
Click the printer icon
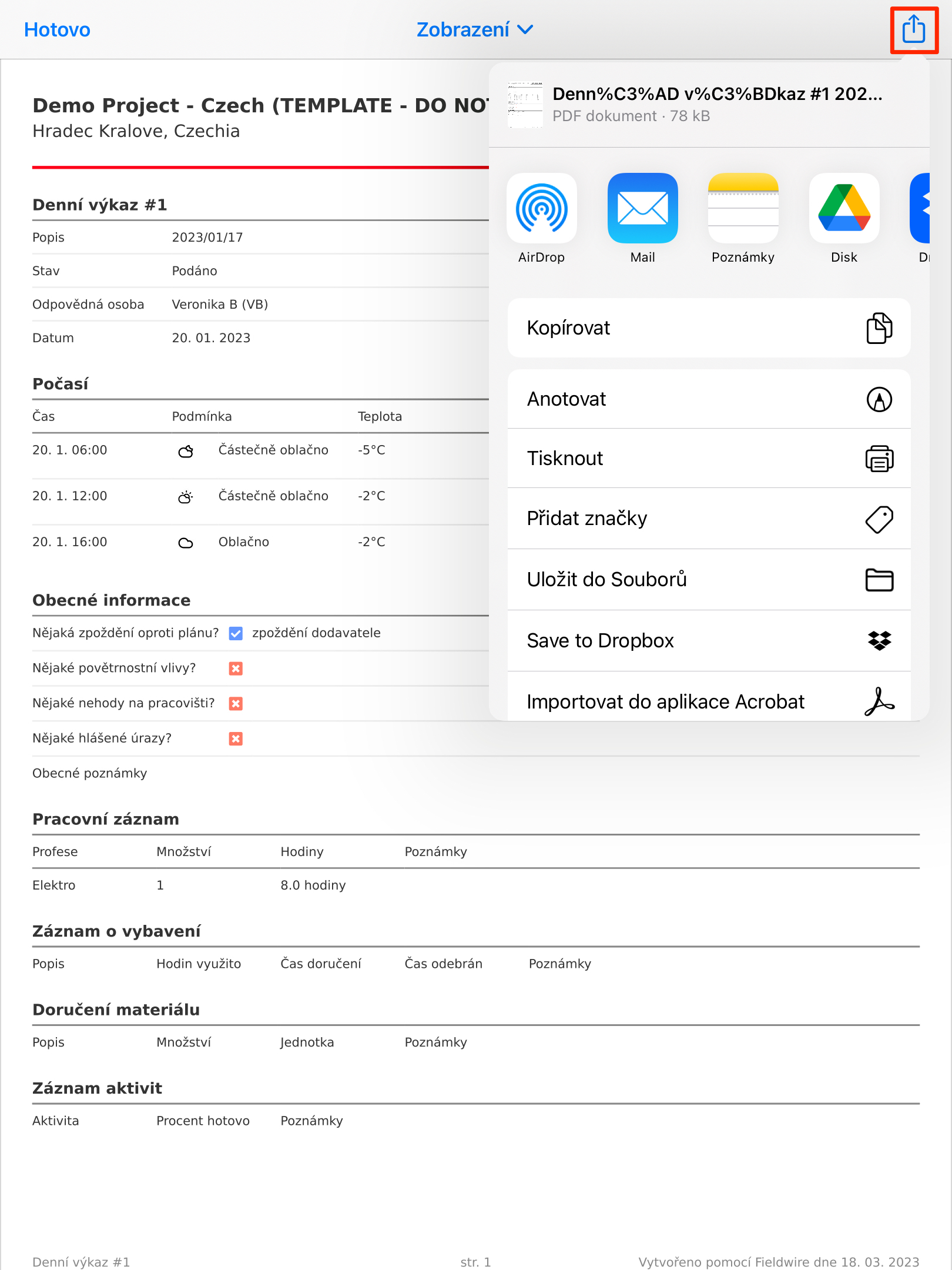(x=879, y=459)
